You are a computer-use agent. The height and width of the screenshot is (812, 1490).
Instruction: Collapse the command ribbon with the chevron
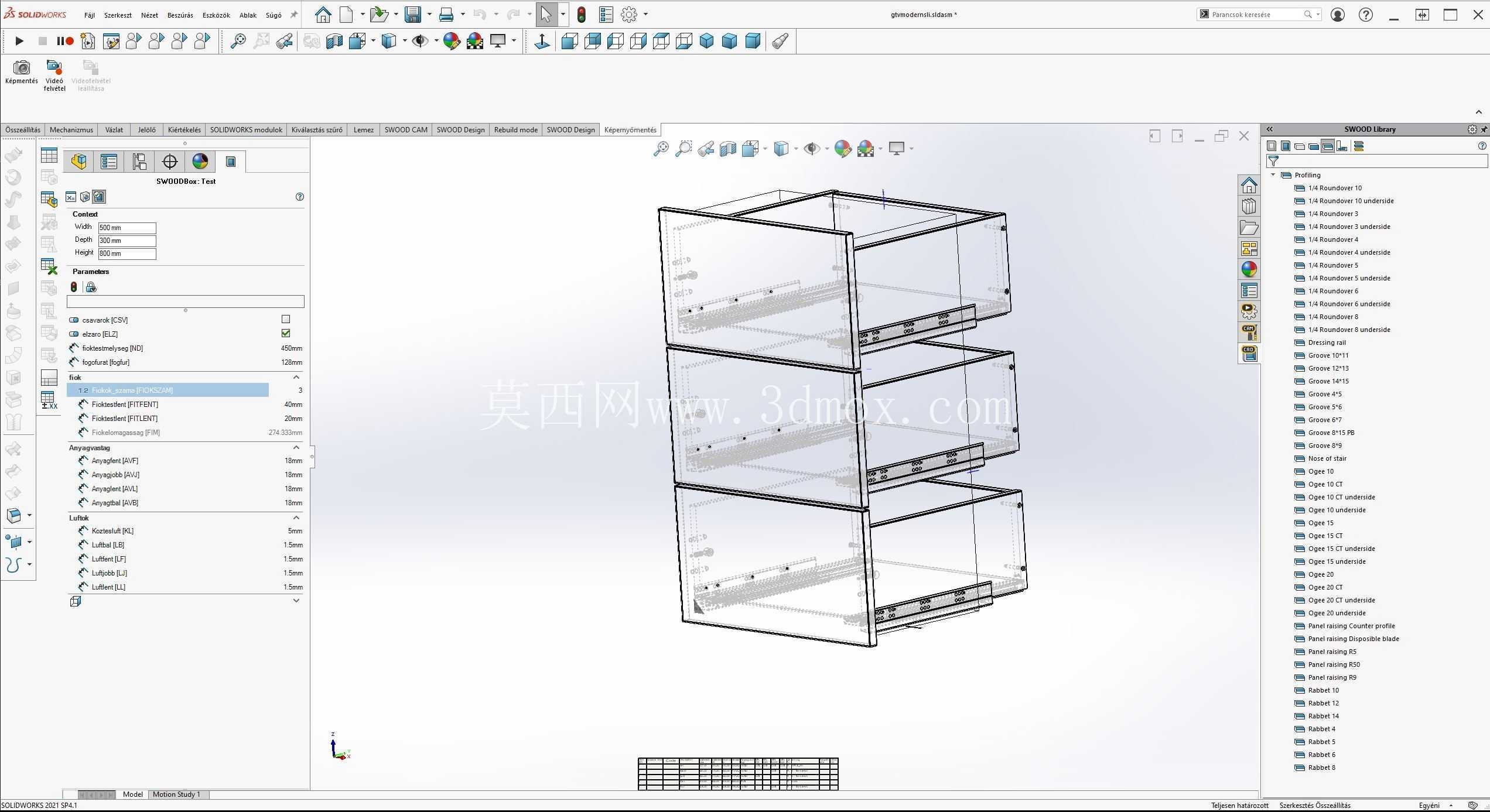(1479, 112)
